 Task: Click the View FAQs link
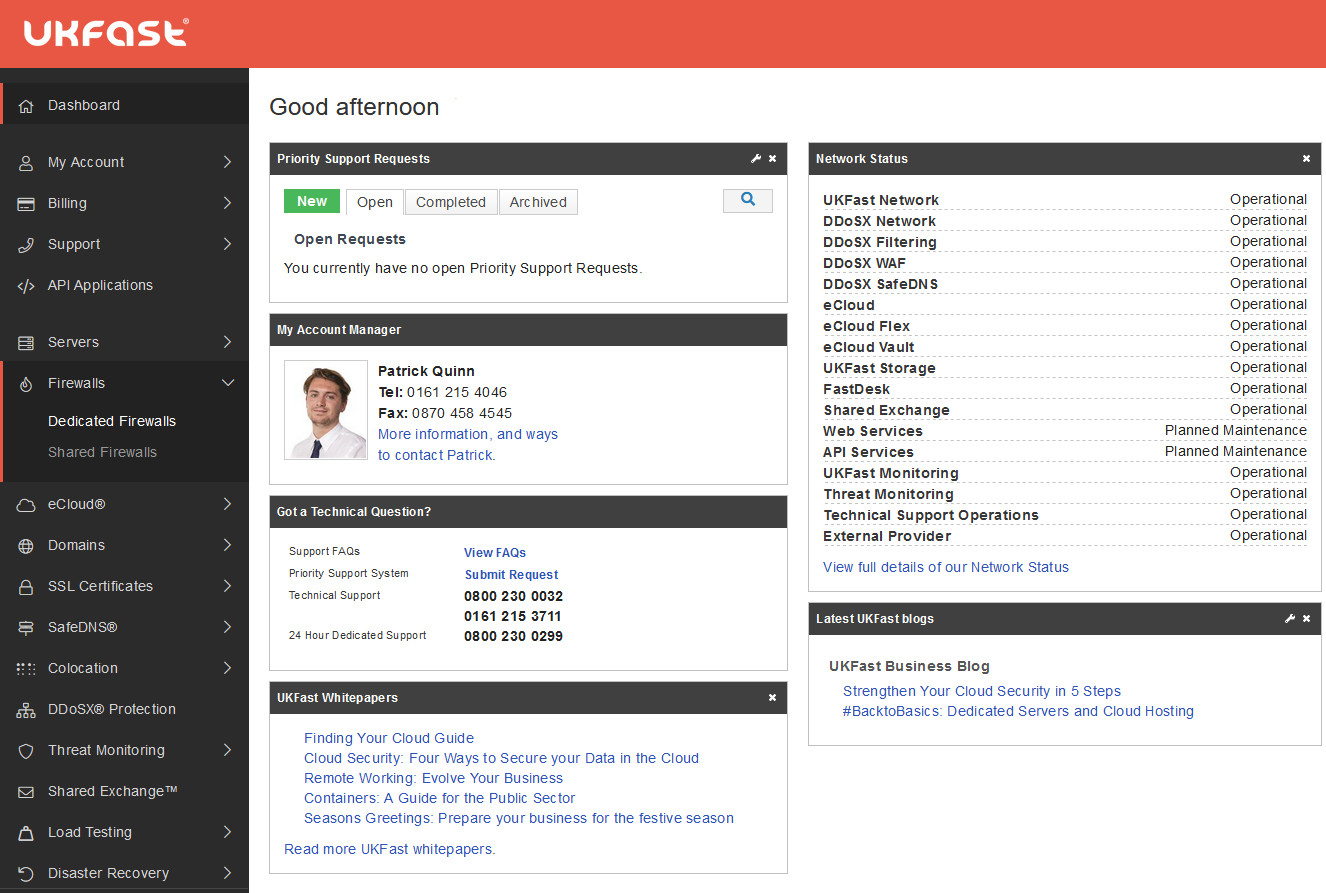click(x=495, y=552)
